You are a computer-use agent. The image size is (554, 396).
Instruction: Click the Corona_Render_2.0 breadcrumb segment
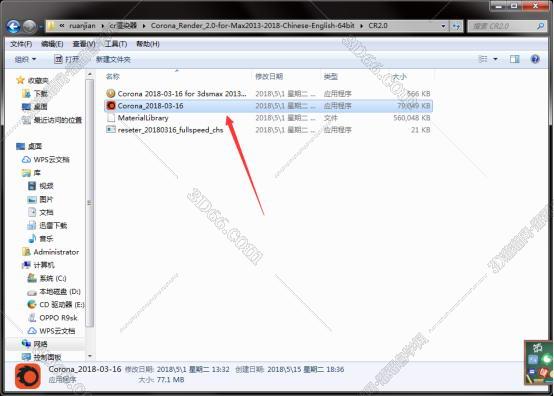pos(253,25)
